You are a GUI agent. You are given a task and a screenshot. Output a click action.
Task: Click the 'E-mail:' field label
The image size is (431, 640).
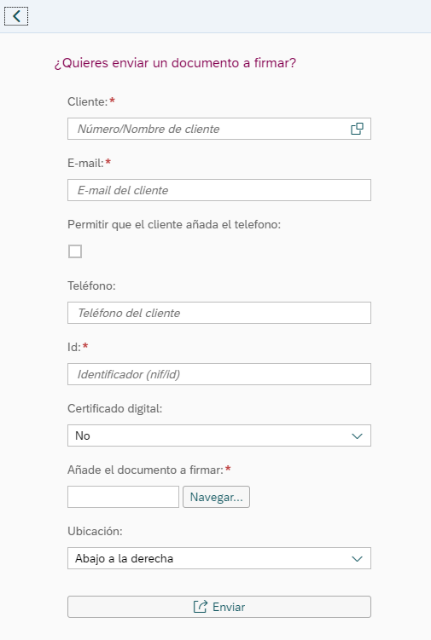(85, 163)
